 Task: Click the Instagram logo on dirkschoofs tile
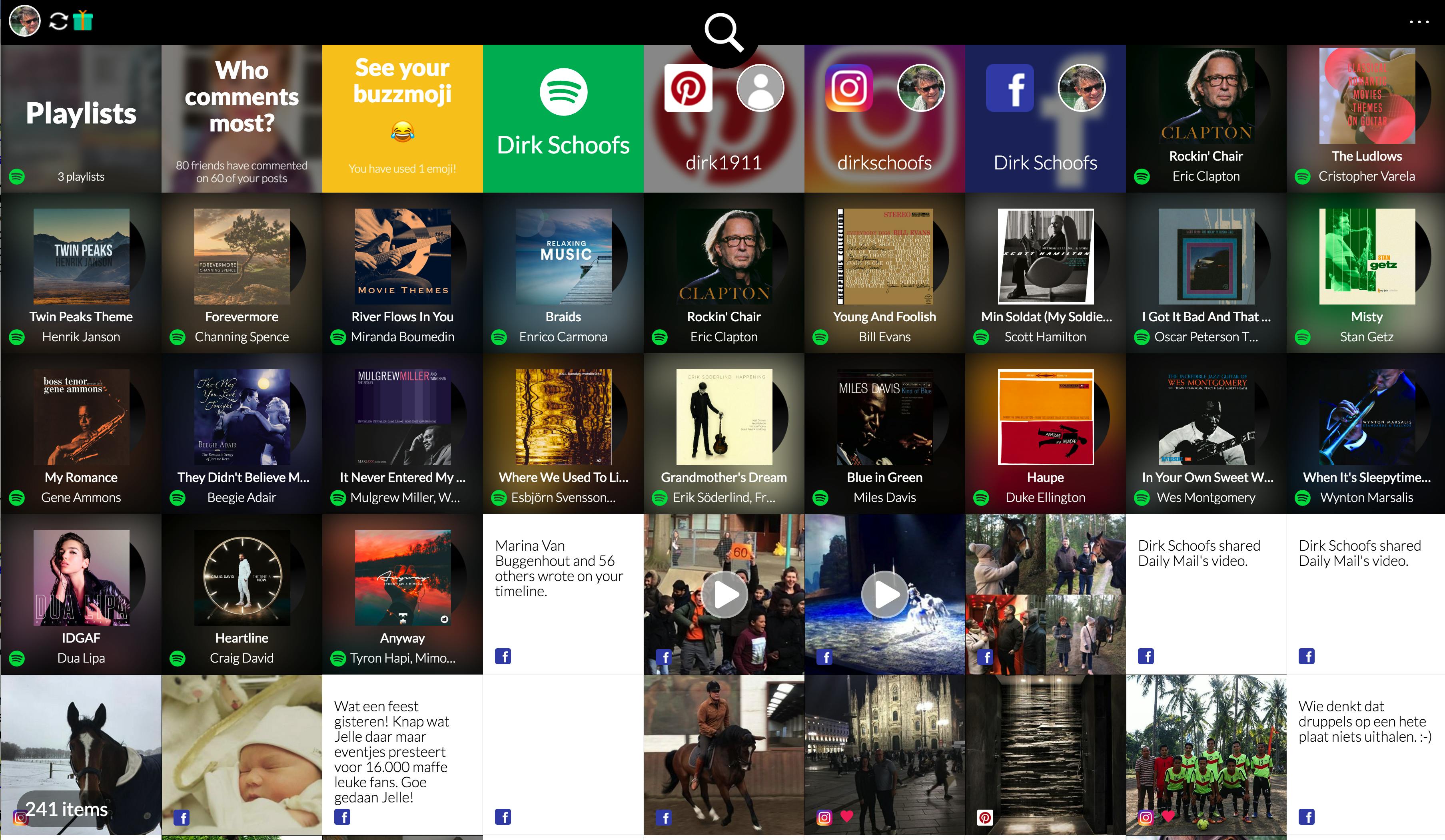tap(849, 88)
